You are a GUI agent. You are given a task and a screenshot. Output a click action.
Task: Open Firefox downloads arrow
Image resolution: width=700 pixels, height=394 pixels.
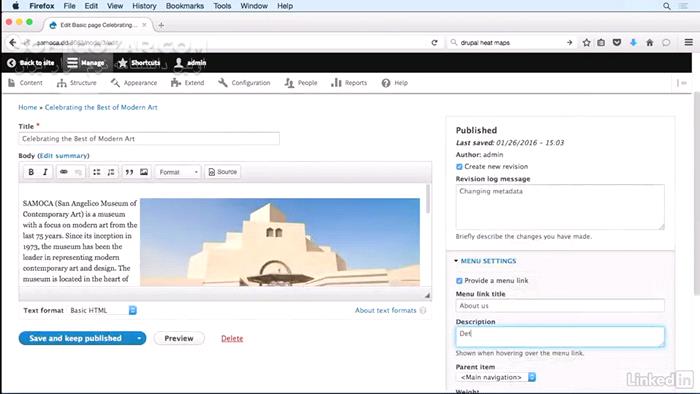point(633,42)
